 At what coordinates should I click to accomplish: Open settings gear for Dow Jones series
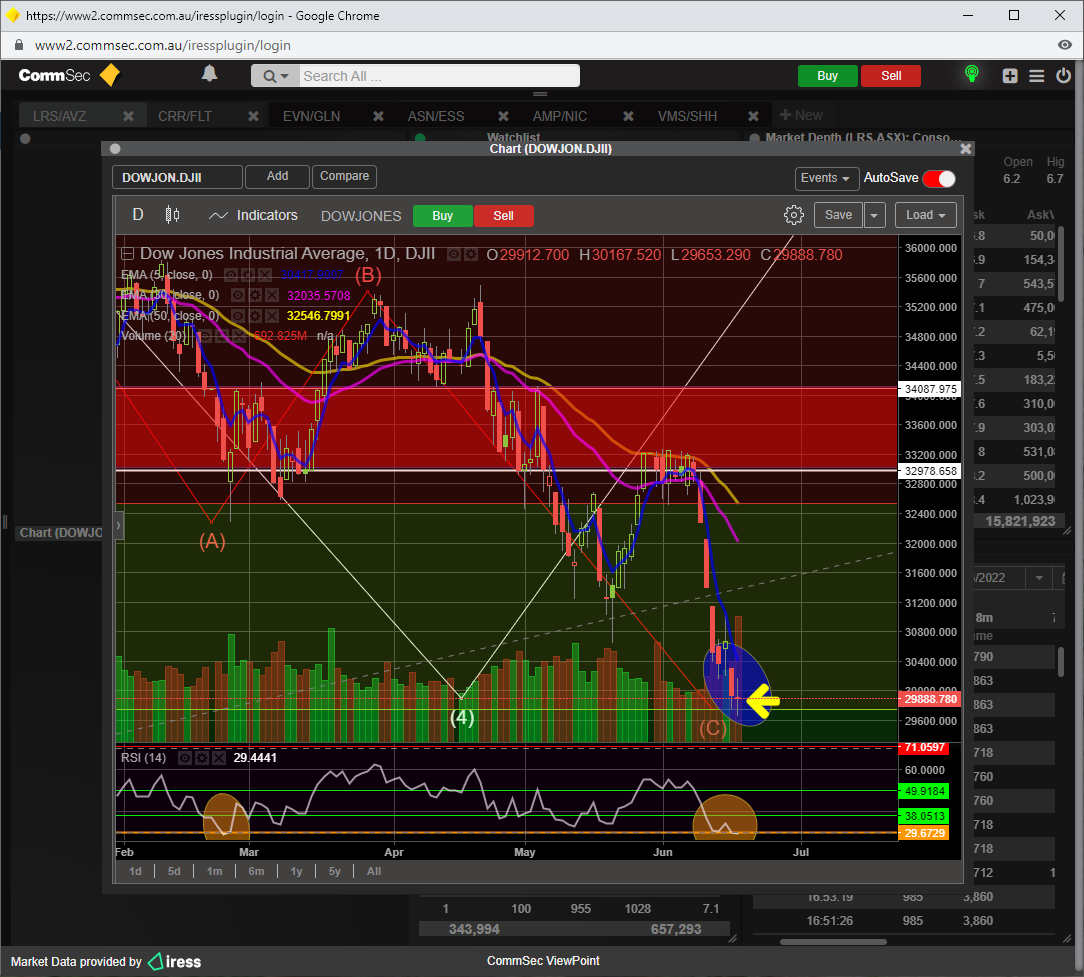[x=471, y=254]
